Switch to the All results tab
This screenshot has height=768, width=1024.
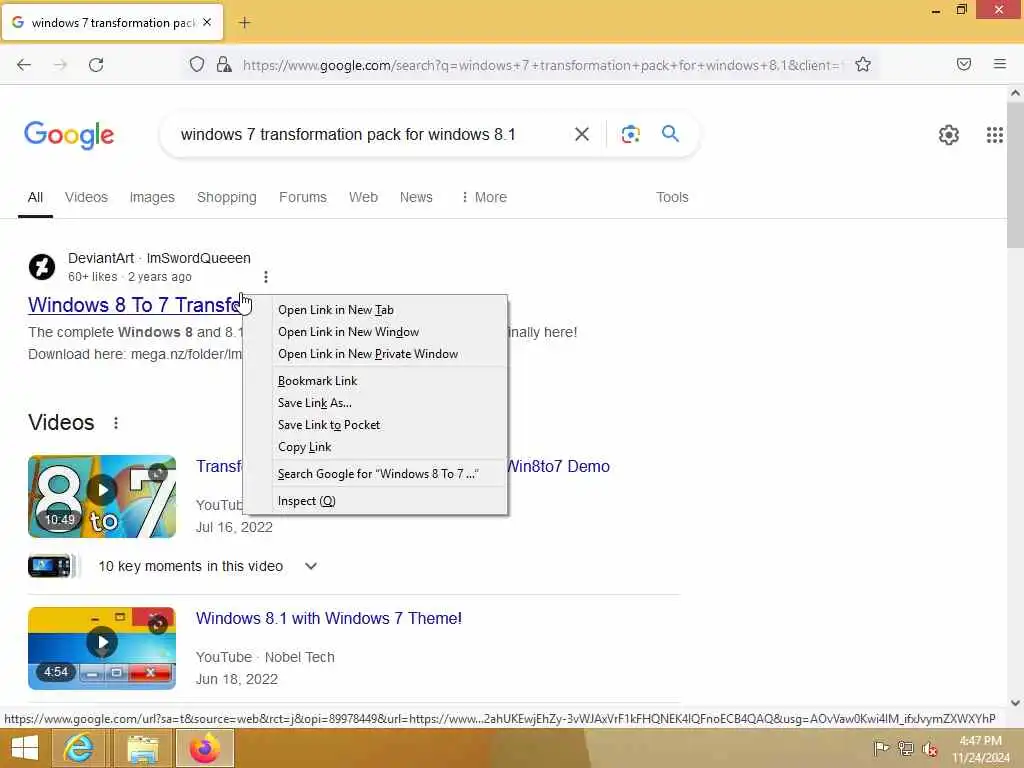(x=35, y=197)
